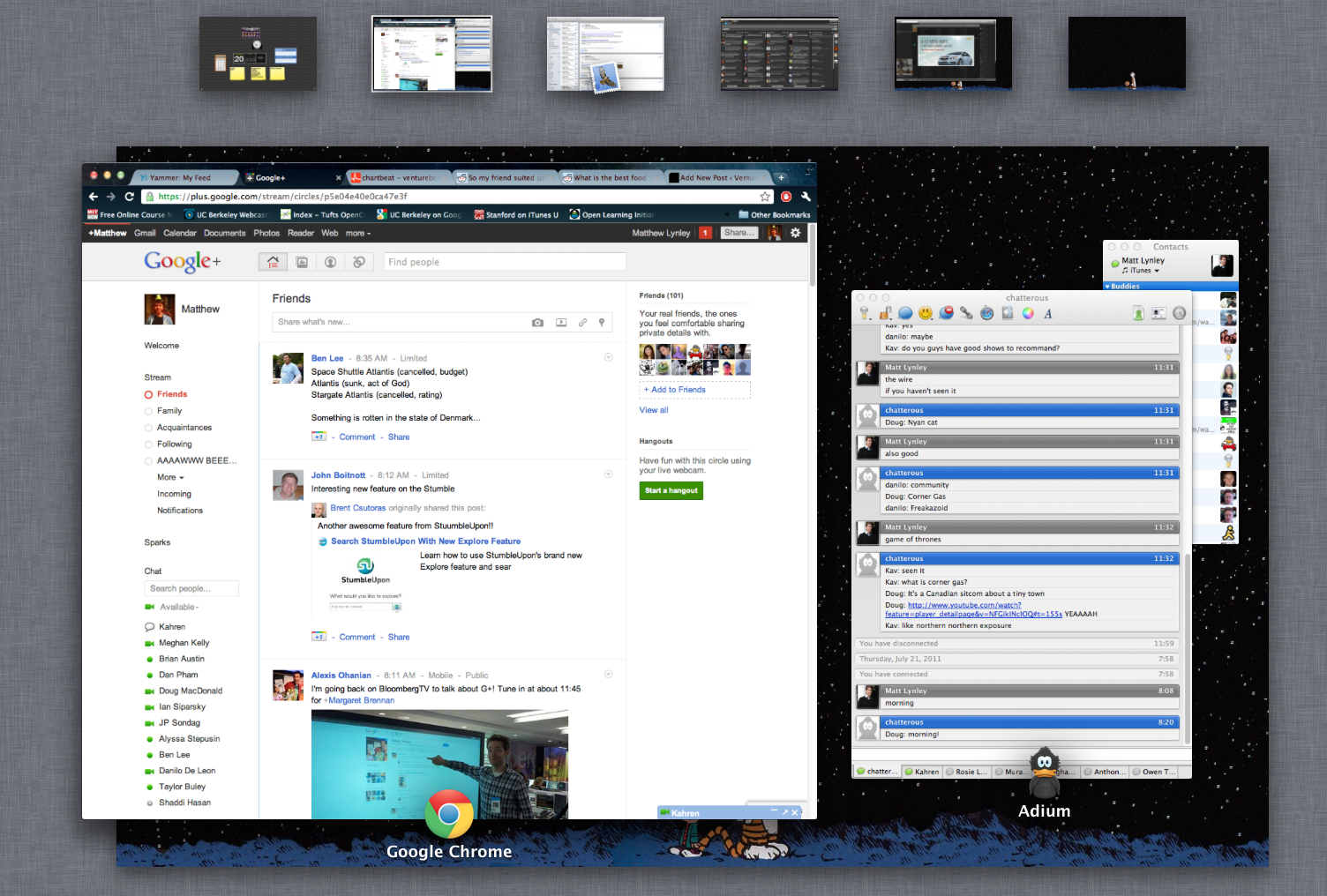The image size is (1327, 896).
Task: Click Adium's padlock encryption icon
Action: pyautogui.click(x=885, y=313)
